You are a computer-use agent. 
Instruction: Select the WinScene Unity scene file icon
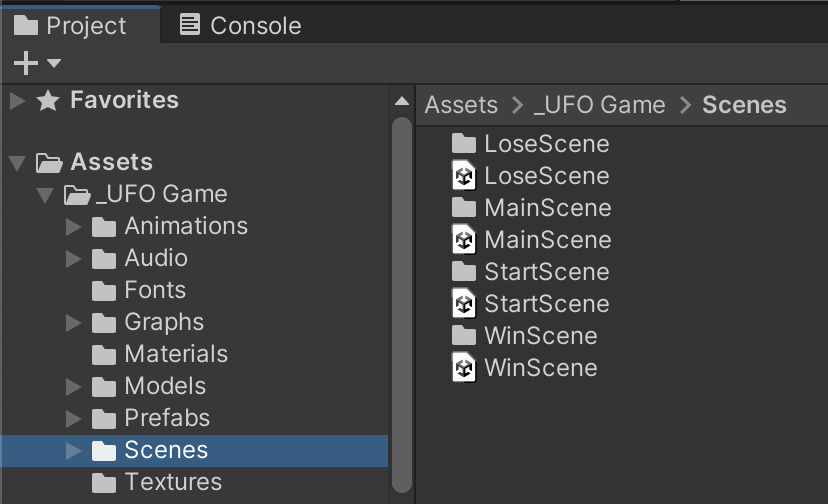[x=463, y=368]
